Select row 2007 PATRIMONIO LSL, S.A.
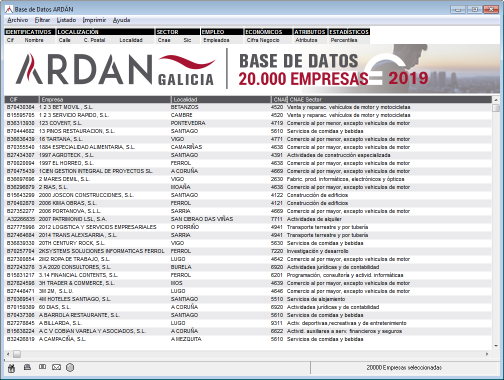The image size is (504, 380). point(248,219)
